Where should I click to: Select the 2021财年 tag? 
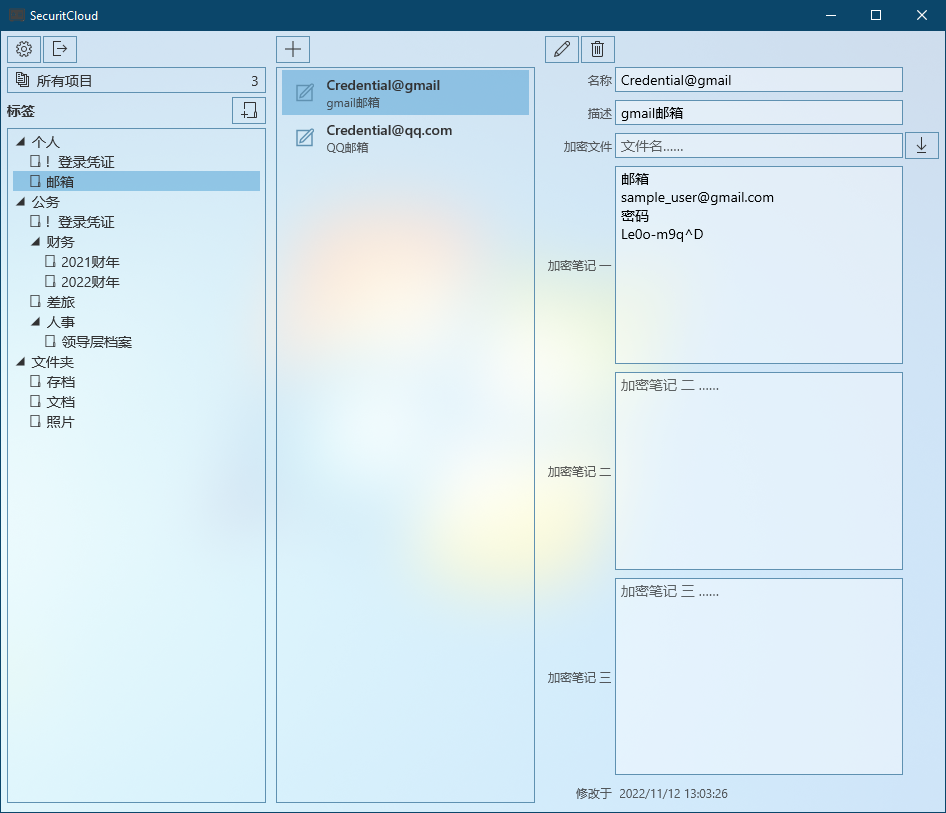coord(89,262)
